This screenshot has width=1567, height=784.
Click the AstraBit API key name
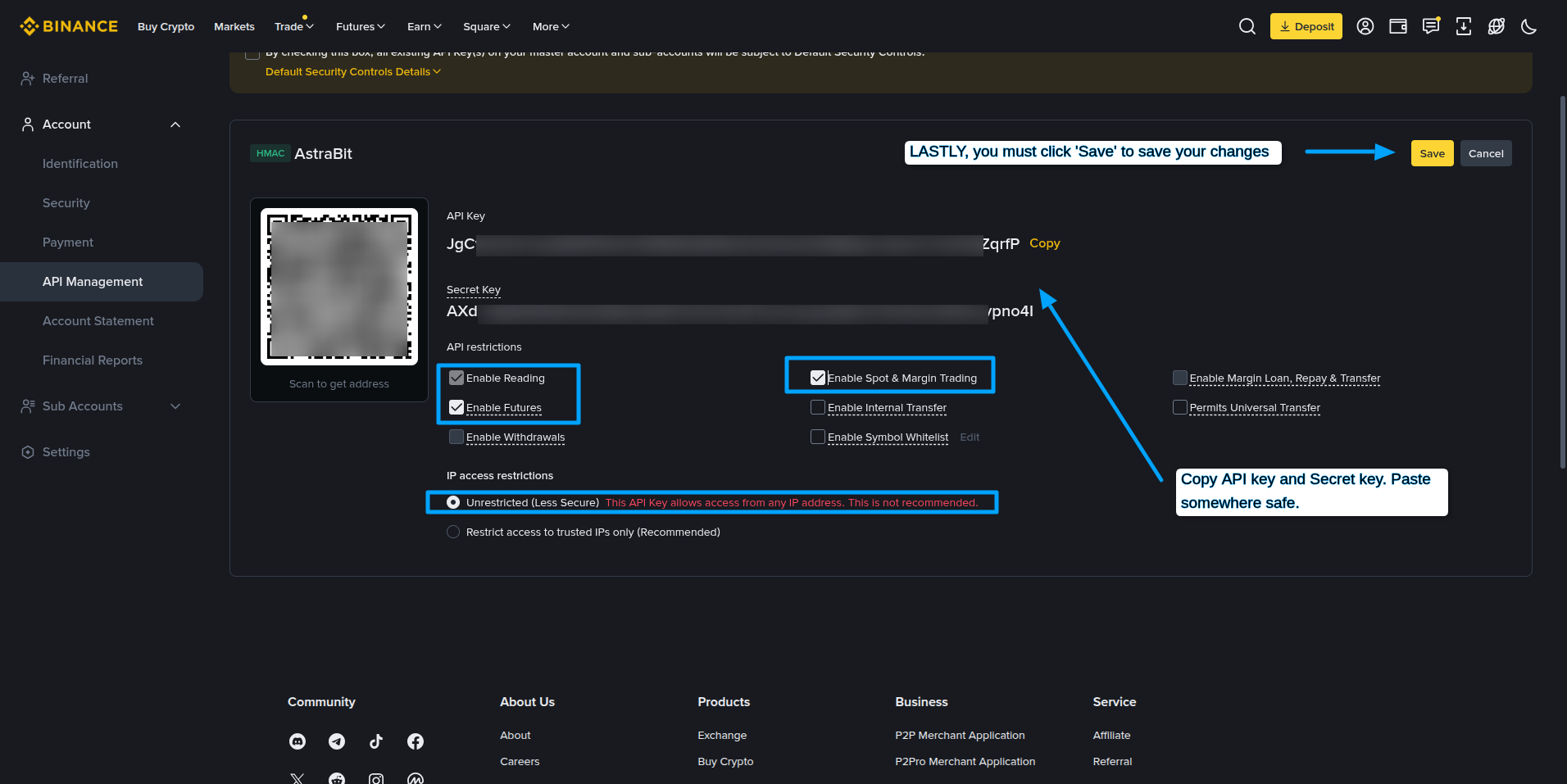[x=323, y=153]
